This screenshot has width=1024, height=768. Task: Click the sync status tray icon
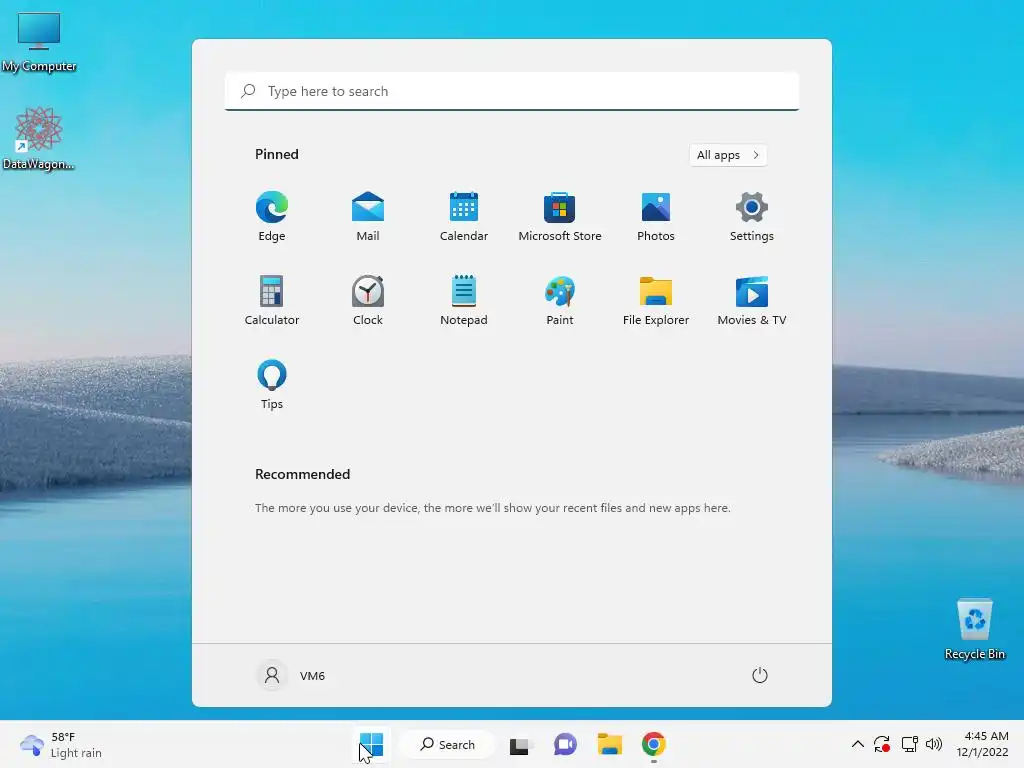point(882,744)
